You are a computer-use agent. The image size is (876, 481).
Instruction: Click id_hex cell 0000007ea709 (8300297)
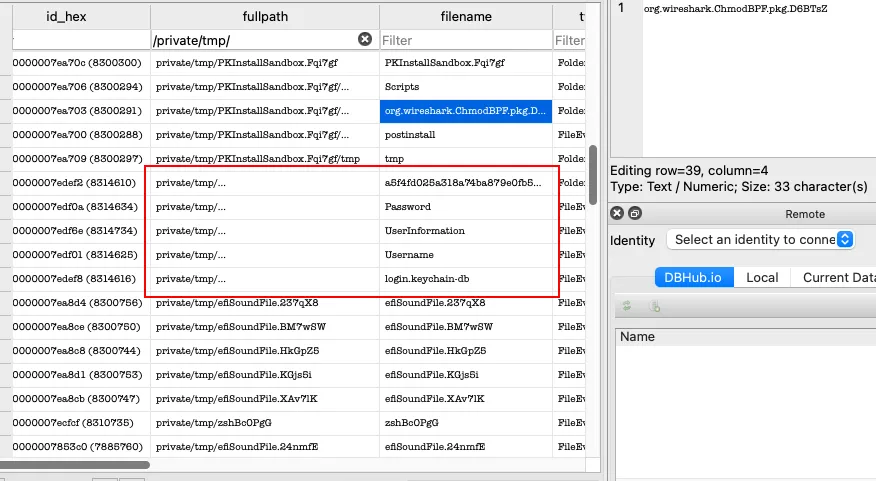pyautogui.click(x=81, y=159)
